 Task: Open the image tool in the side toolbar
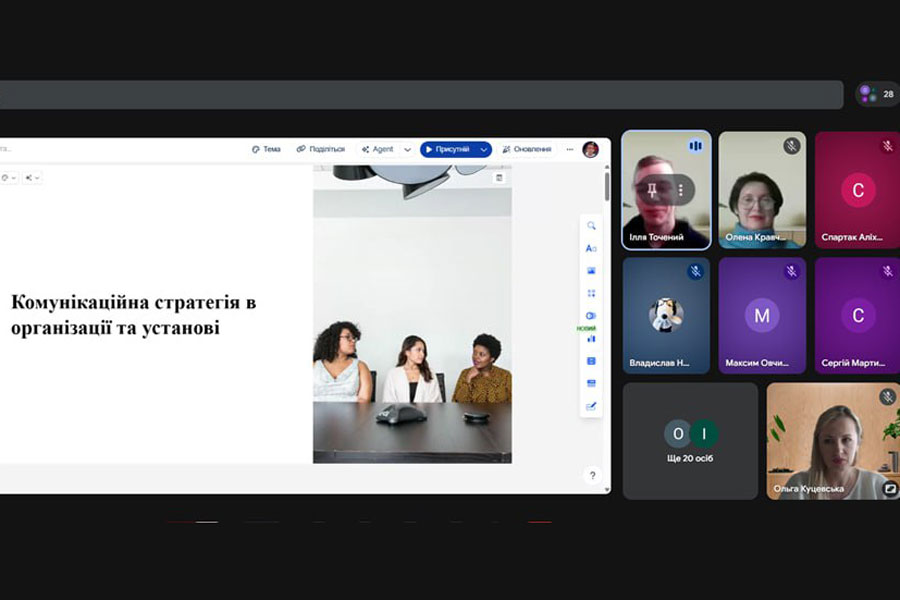pos(591,271)
